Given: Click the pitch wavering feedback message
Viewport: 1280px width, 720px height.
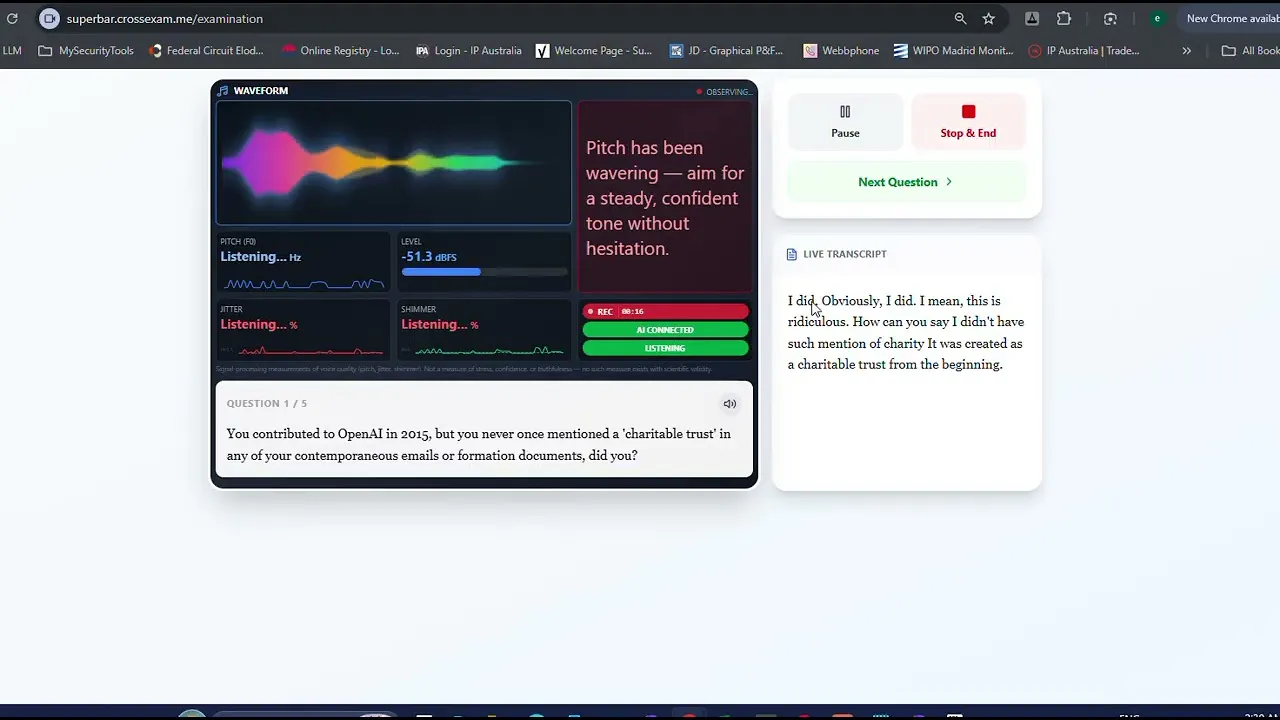Looking at the screenshot, I should click(x=665, y=198).
